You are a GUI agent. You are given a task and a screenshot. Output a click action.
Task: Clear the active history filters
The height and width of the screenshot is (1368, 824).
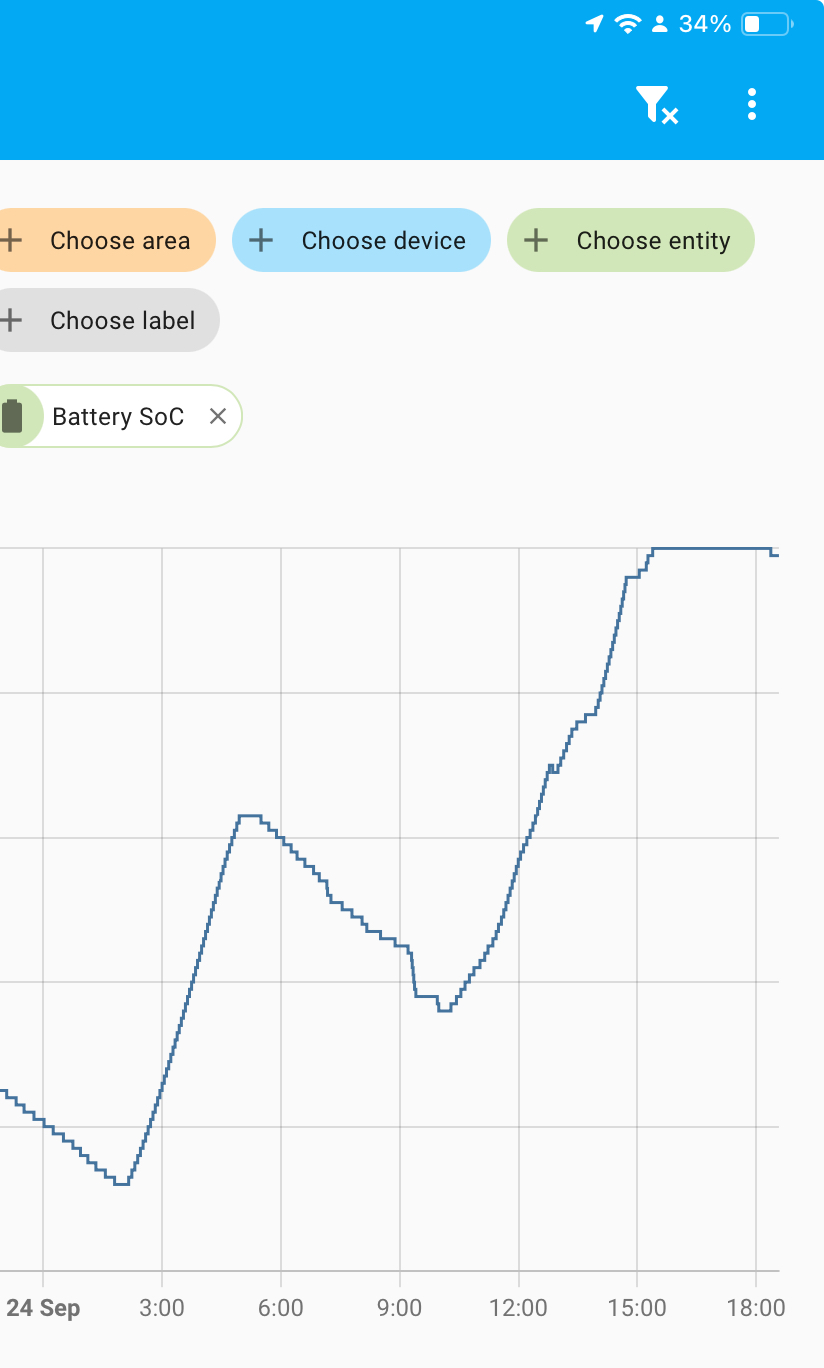[657, 104]
